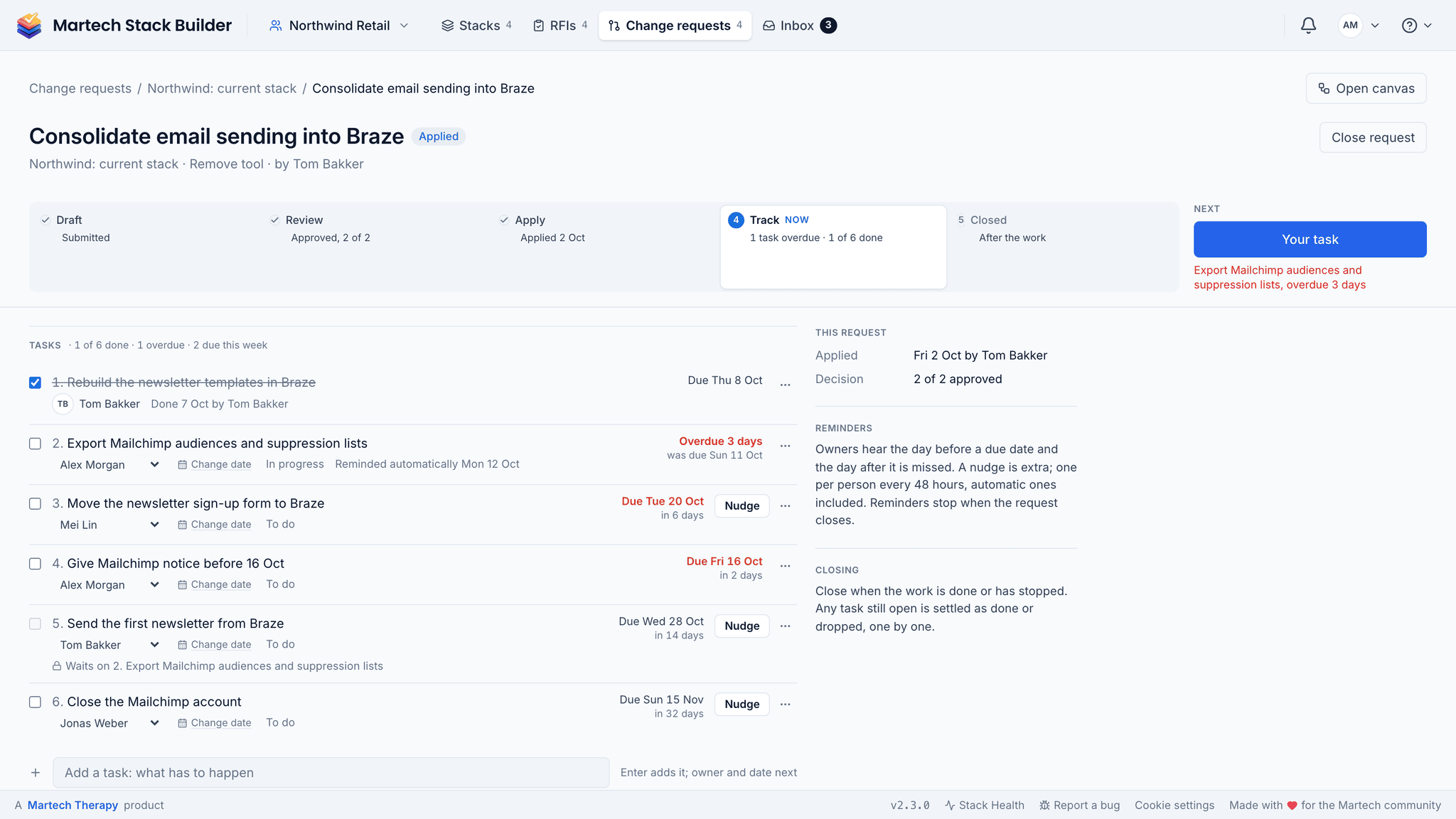Tick Move the newsletter sign-up form task
The width and height of the screenshot is (1456, 819).
point(35,503)
